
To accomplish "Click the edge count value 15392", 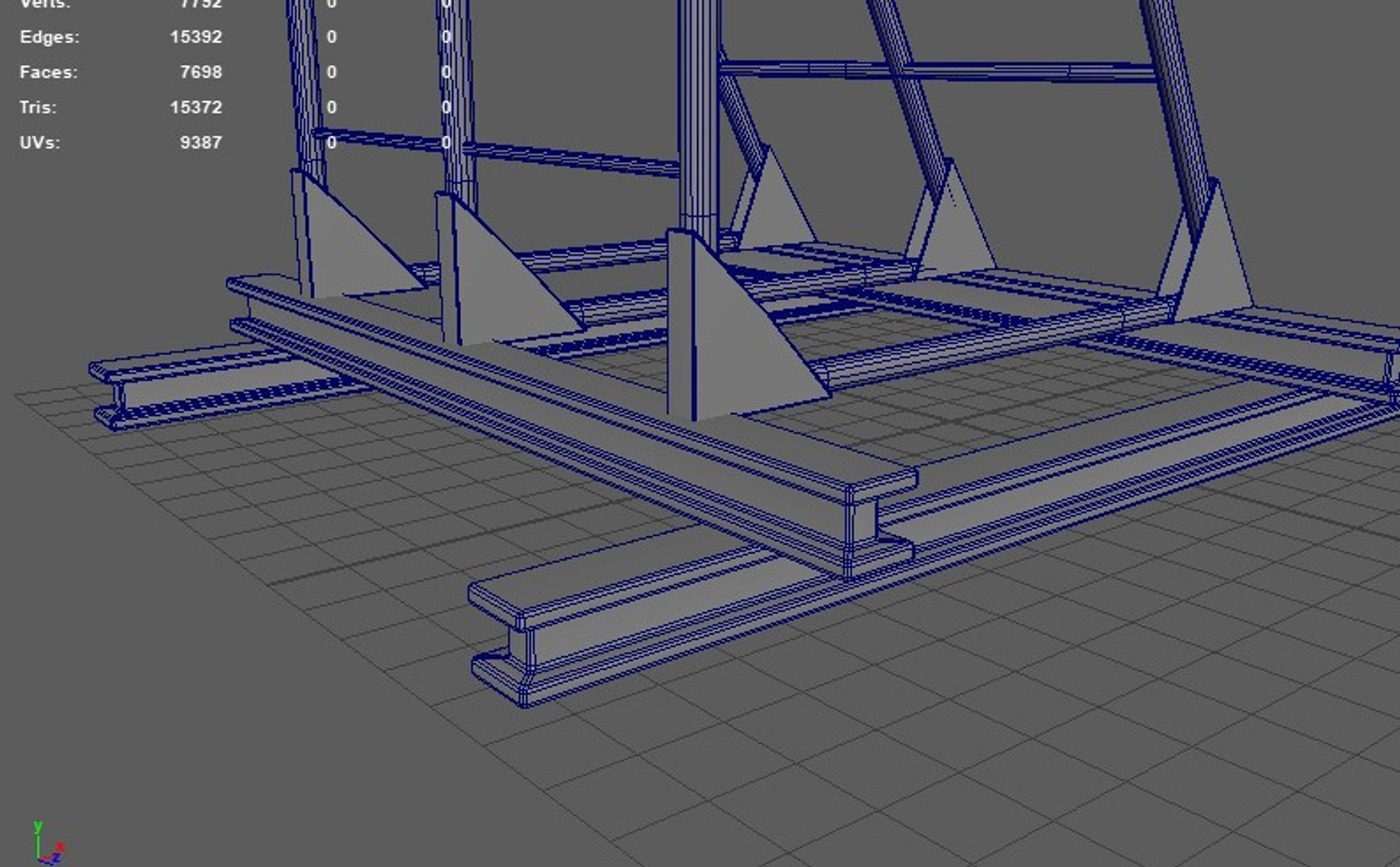I will click(x=196, y=37).
